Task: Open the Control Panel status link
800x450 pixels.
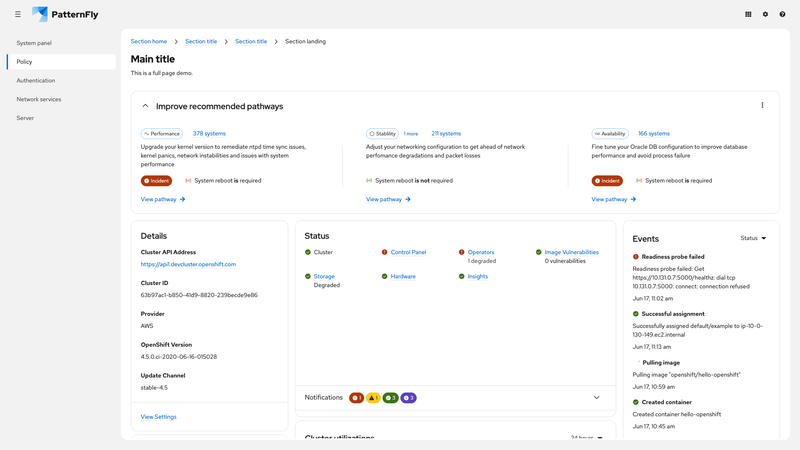Action: click(408, 252)
